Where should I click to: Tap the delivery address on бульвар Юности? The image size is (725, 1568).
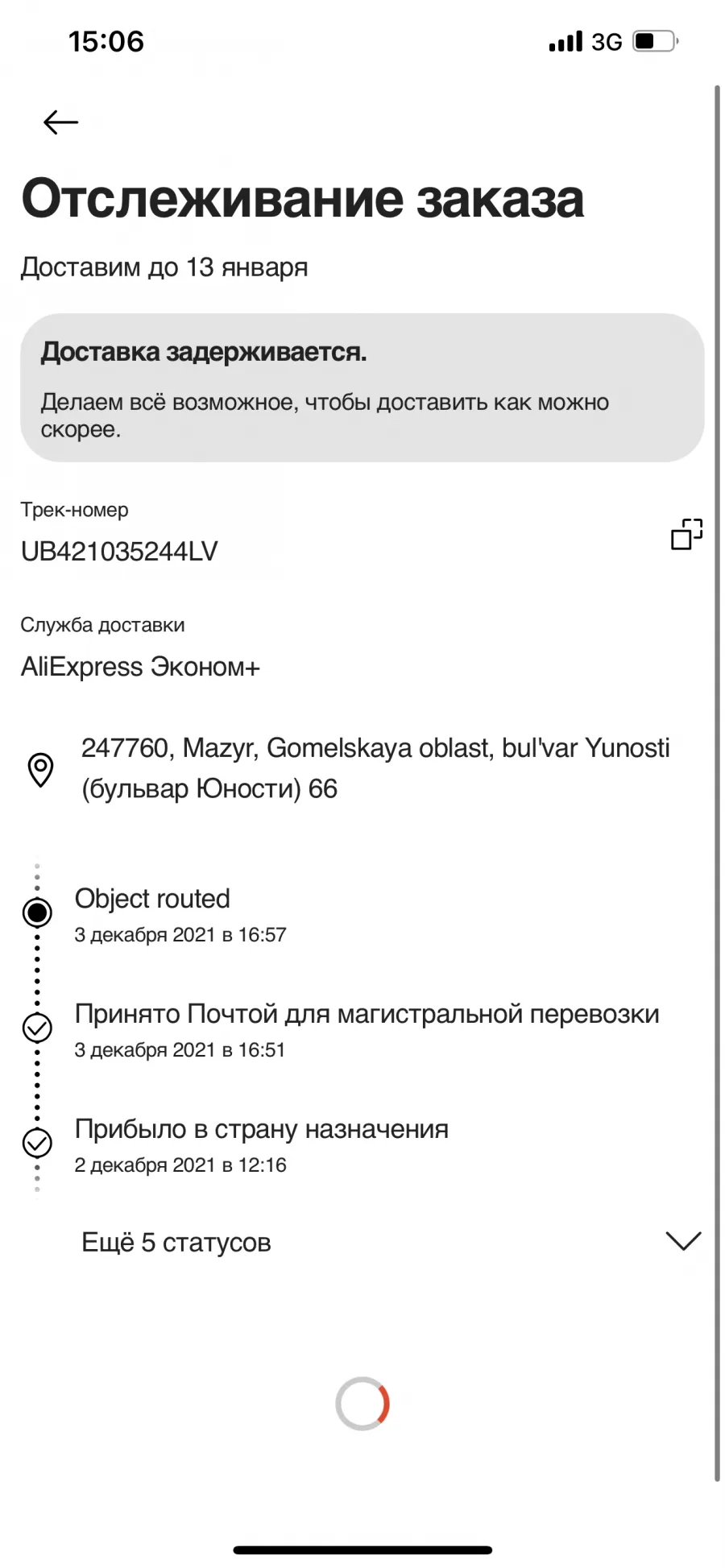click(375, 768)
